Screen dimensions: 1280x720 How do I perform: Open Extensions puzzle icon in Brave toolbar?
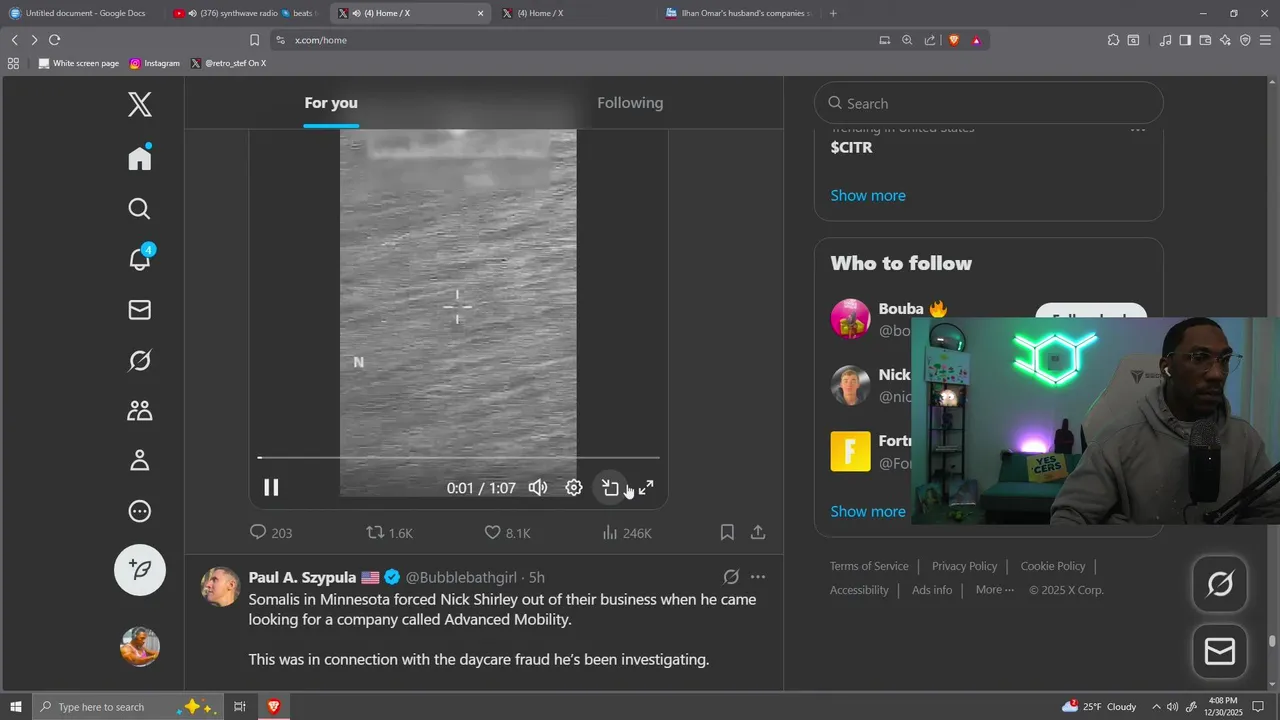pos(1113,40)
